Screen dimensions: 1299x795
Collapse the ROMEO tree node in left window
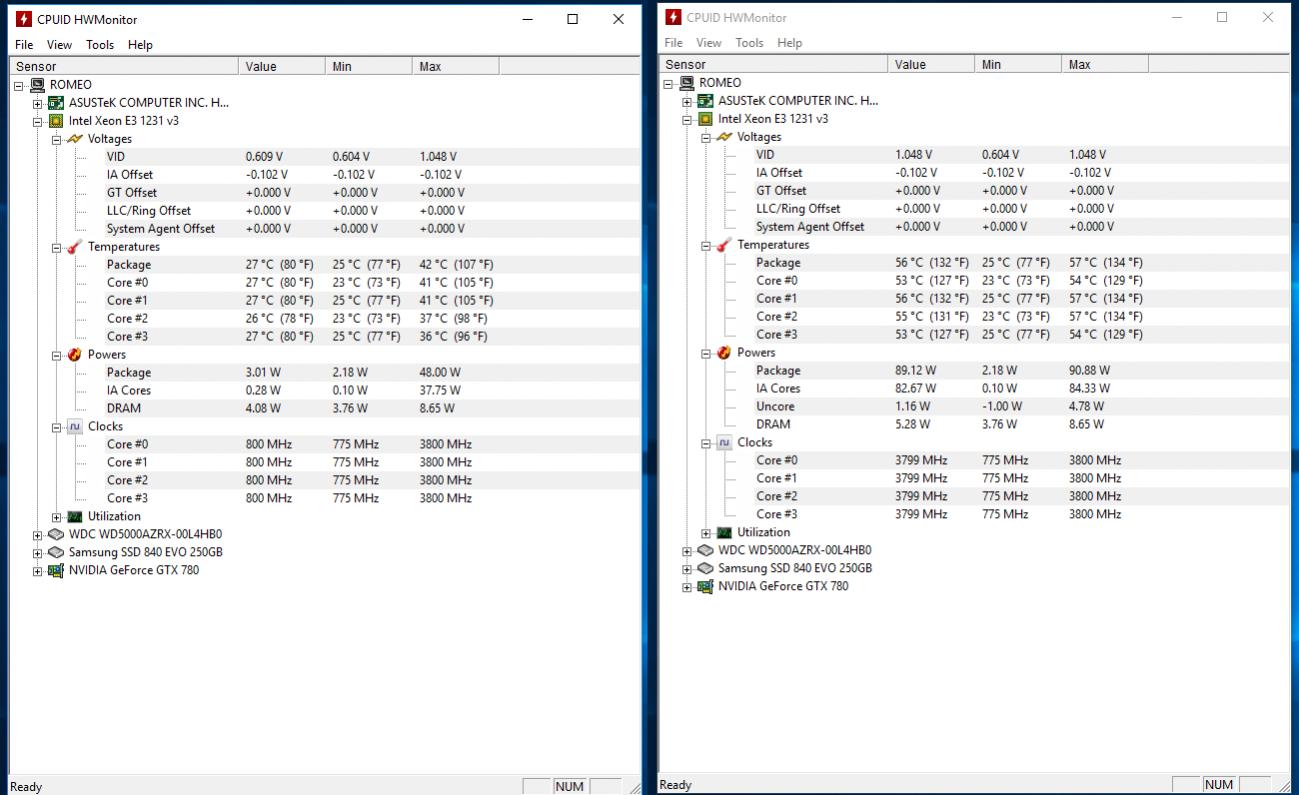(x=20, y=86)
